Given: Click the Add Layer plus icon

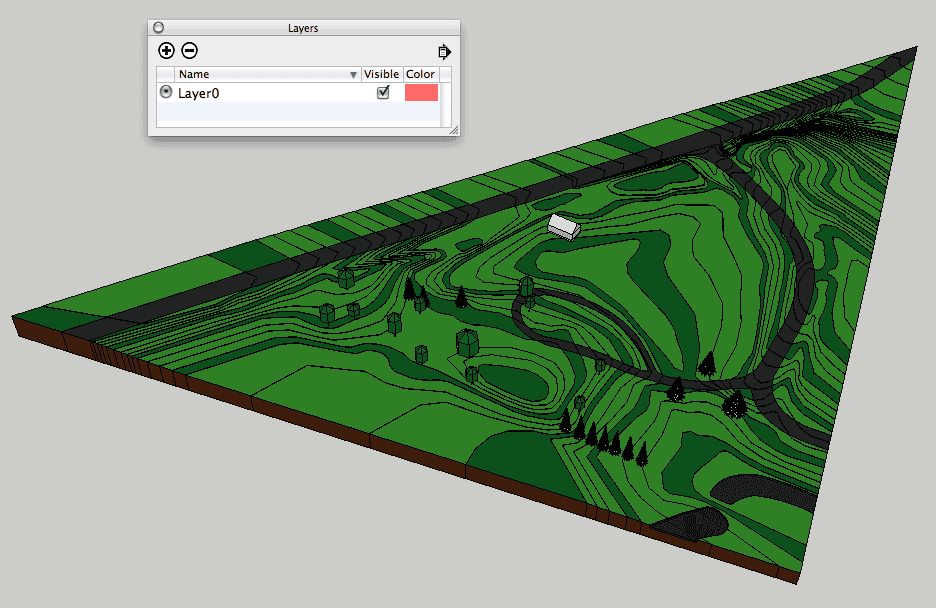Looking at the screenshot, I should tap(166, 50).
